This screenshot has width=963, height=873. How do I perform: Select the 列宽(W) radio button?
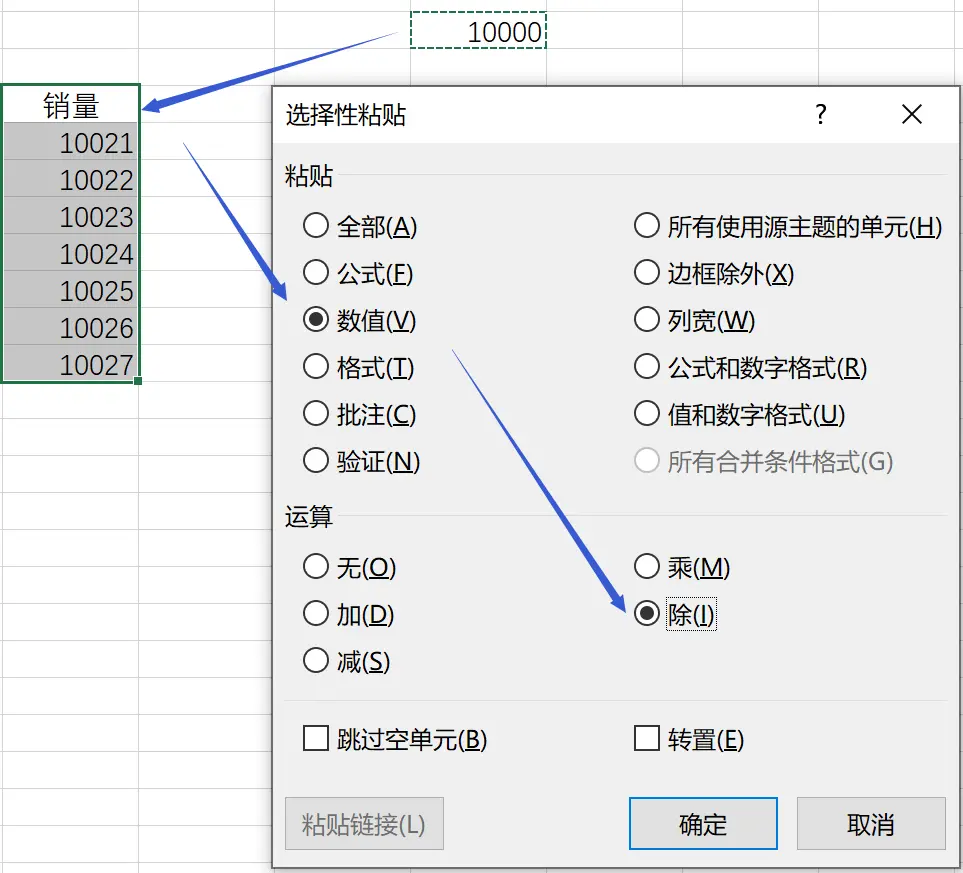[x=647, y=320]
